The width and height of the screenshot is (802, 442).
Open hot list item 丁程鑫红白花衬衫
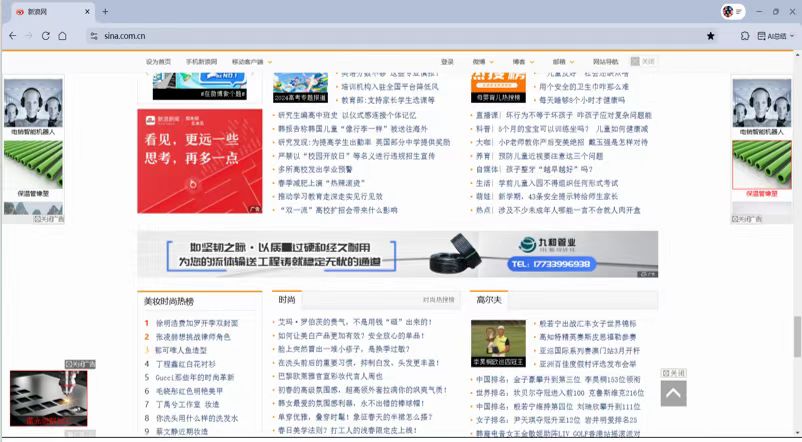(186, 364)
